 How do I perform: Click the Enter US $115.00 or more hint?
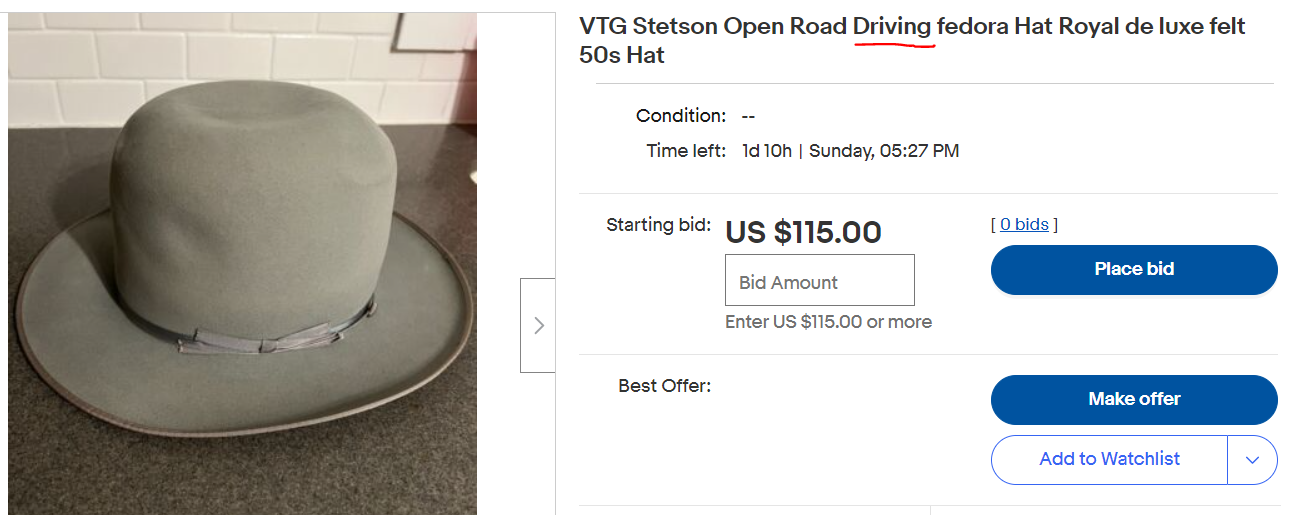click(828, 322)
